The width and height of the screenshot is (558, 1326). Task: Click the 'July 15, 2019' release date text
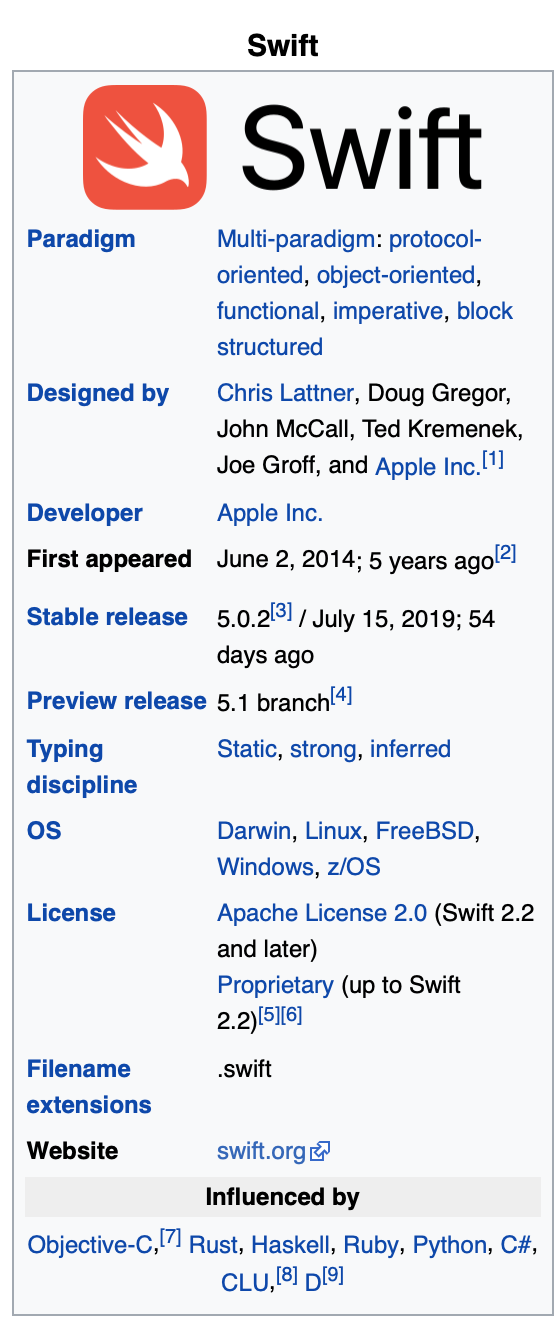[x=385, y=619]
